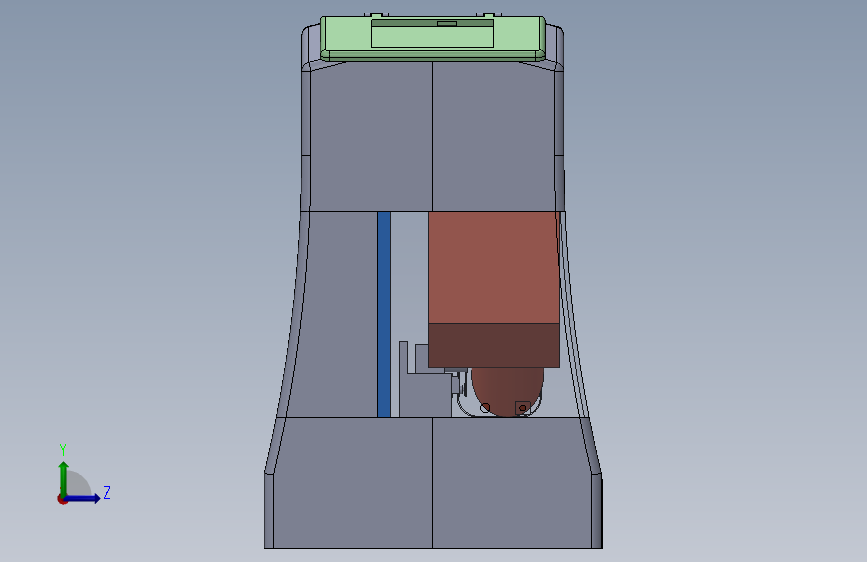The image size is (867, 562).
Task: Select the square bracket with hole under motor
Action: 523,408
